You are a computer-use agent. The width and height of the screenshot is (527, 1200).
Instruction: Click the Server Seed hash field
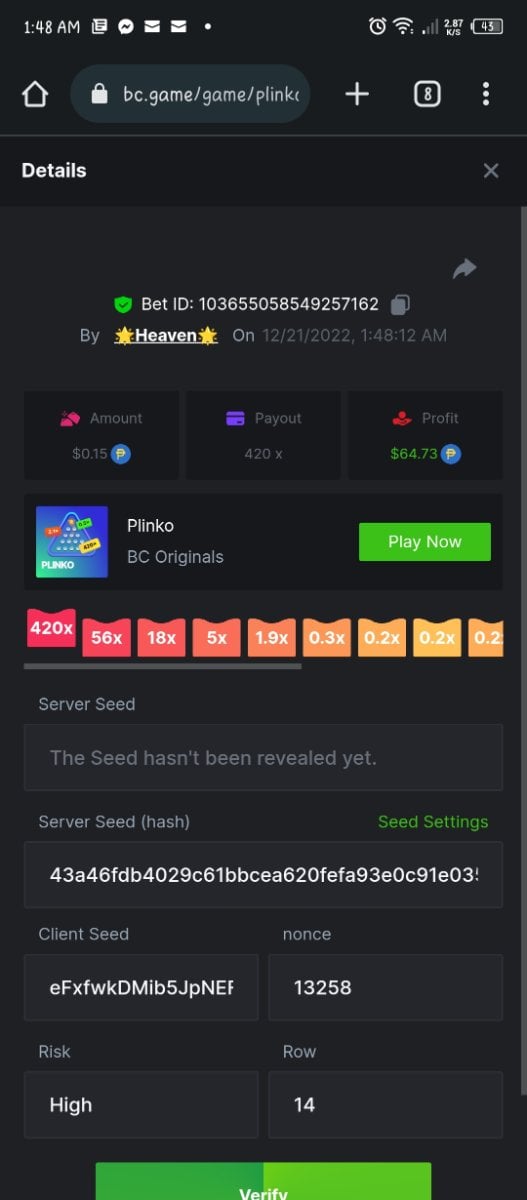coord(263,874)
